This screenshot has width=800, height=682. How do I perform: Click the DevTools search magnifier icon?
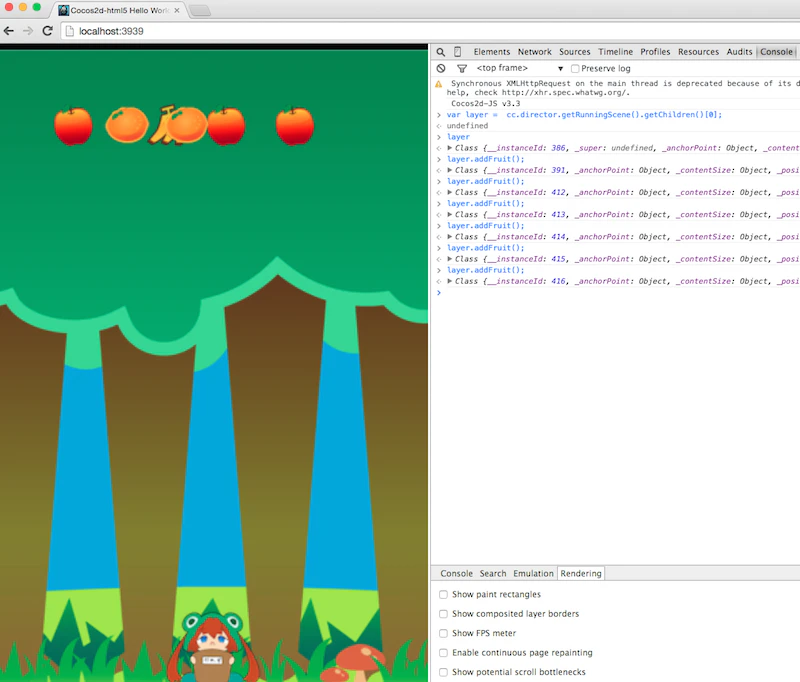tap(441, 52)
